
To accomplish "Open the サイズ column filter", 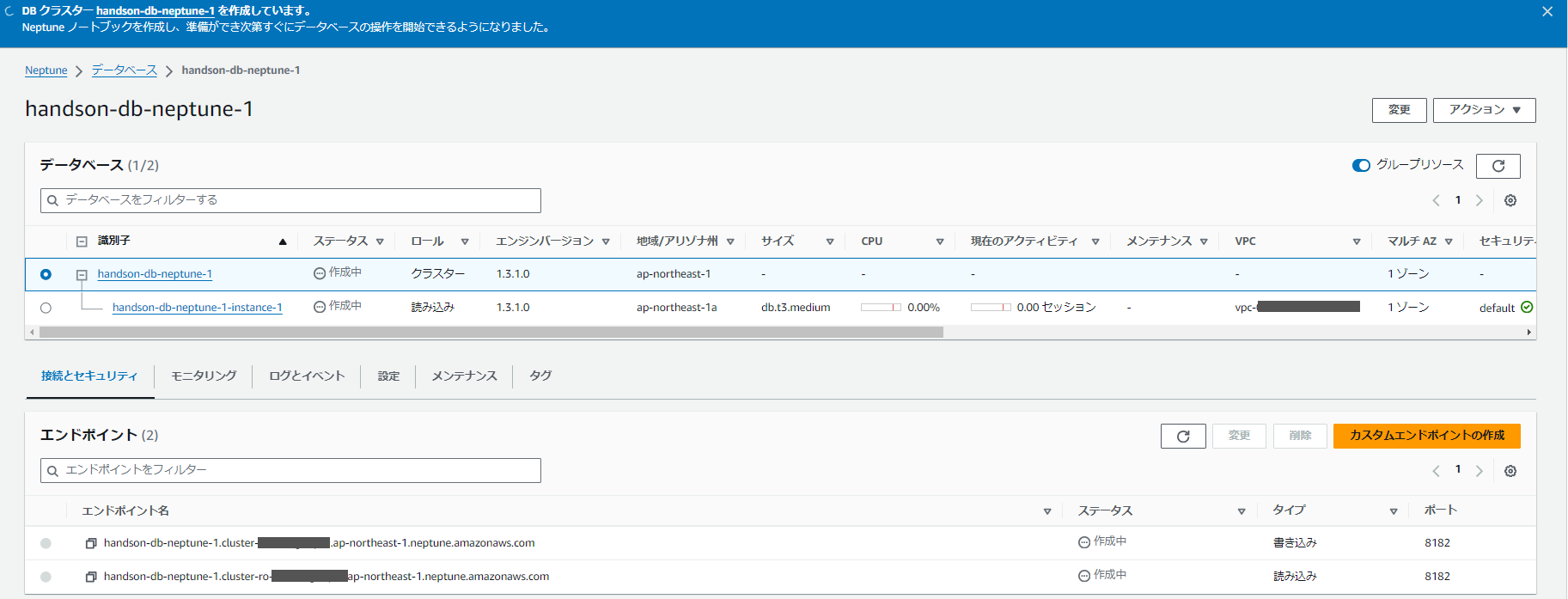I will click(x=830, y=241).
